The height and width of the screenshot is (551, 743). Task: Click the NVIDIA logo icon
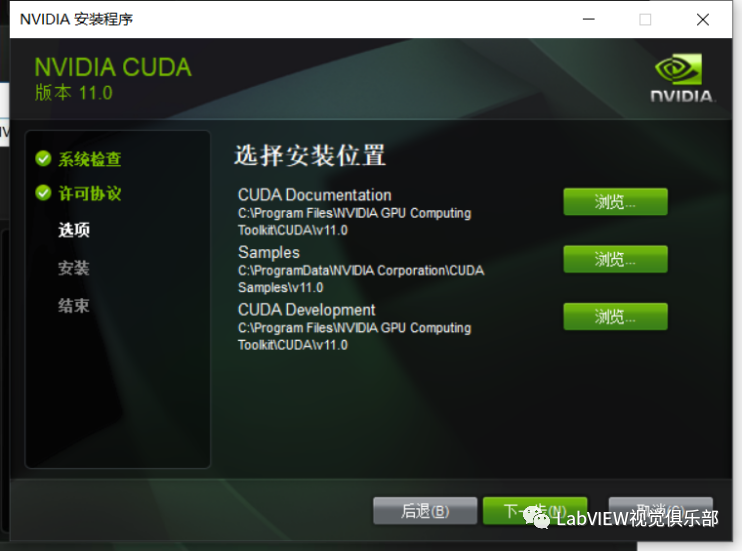click(x=681, y=78)
